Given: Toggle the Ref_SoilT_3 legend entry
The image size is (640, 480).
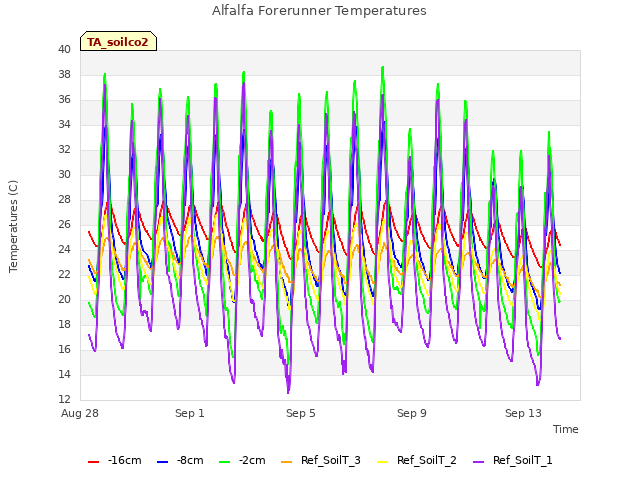Looking at the screenshot, I should 321,460.
